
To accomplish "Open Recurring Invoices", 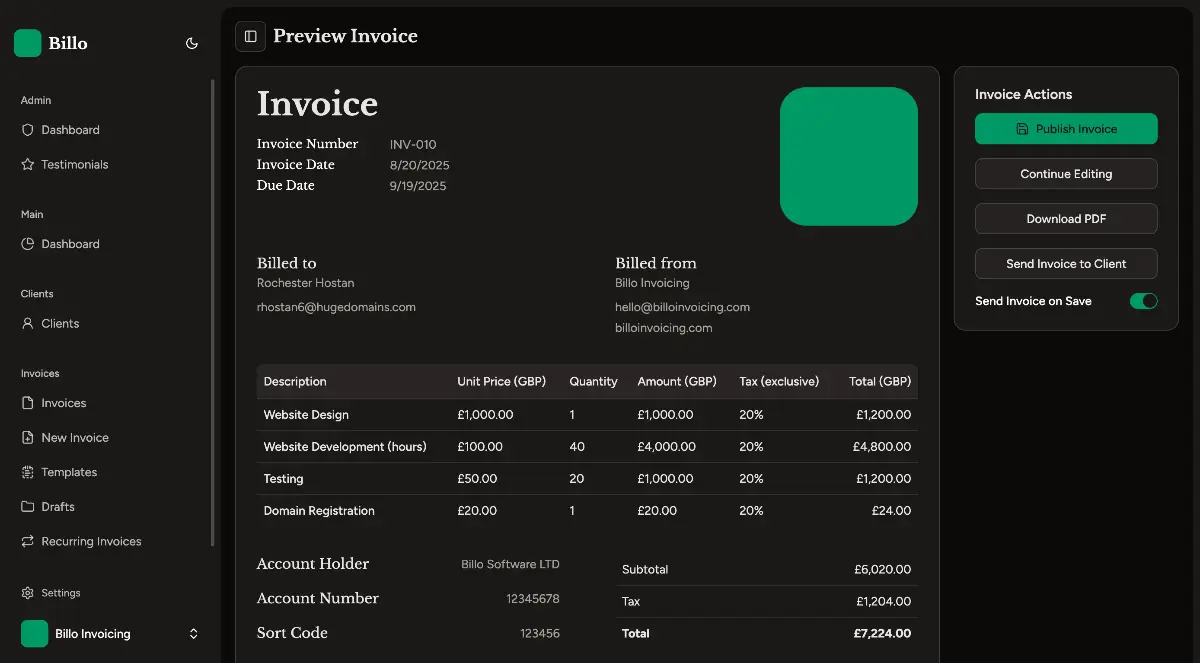I will 89,541.
